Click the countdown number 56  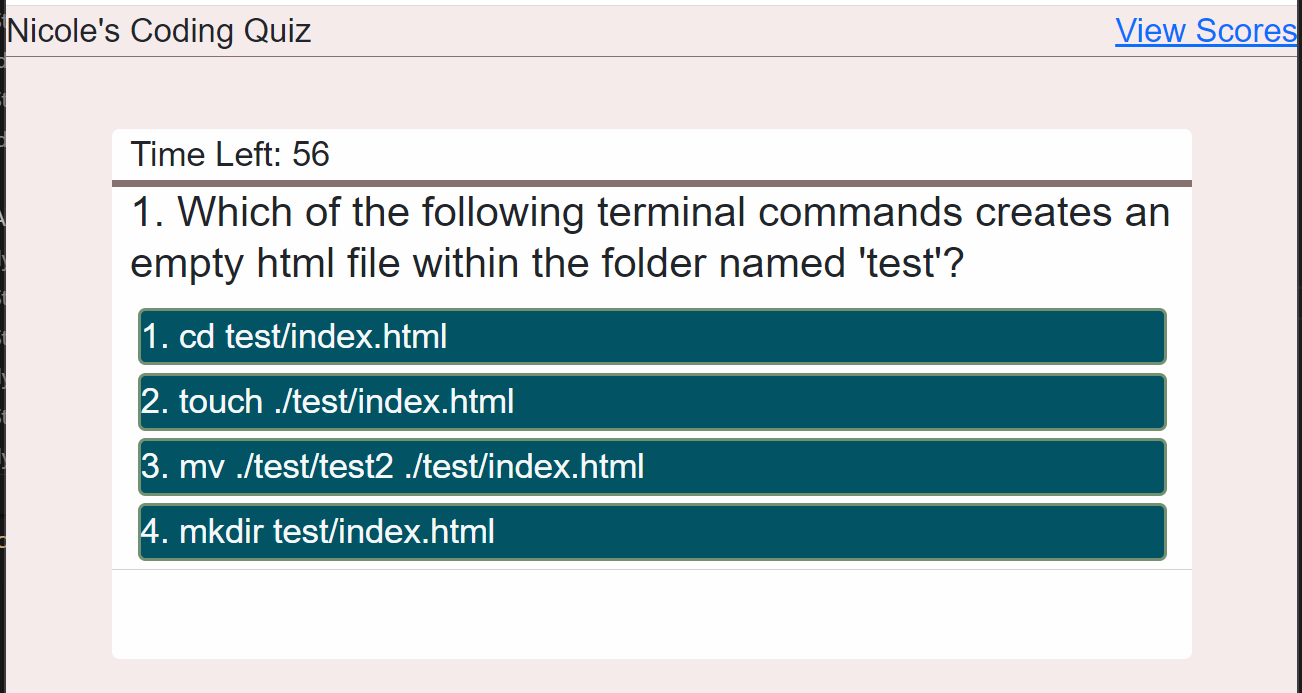(x=311, y=155)
